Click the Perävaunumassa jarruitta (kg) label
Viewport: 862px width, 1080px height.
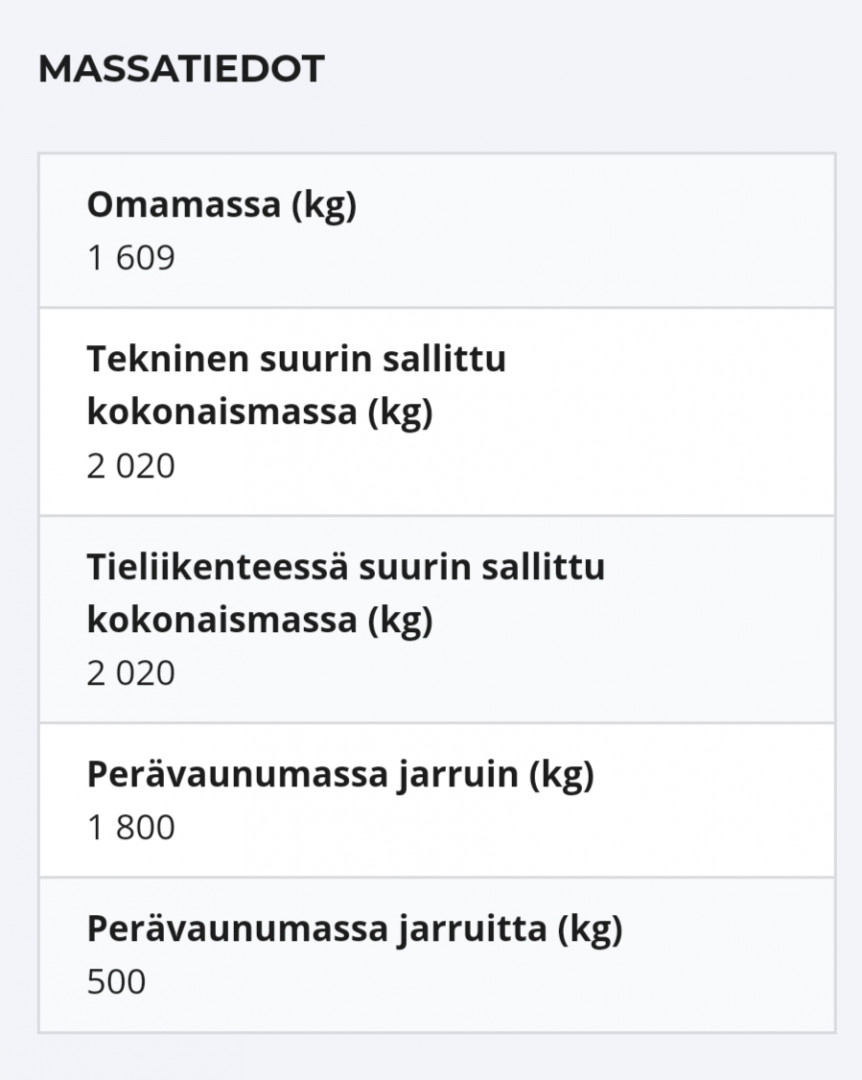354,930
